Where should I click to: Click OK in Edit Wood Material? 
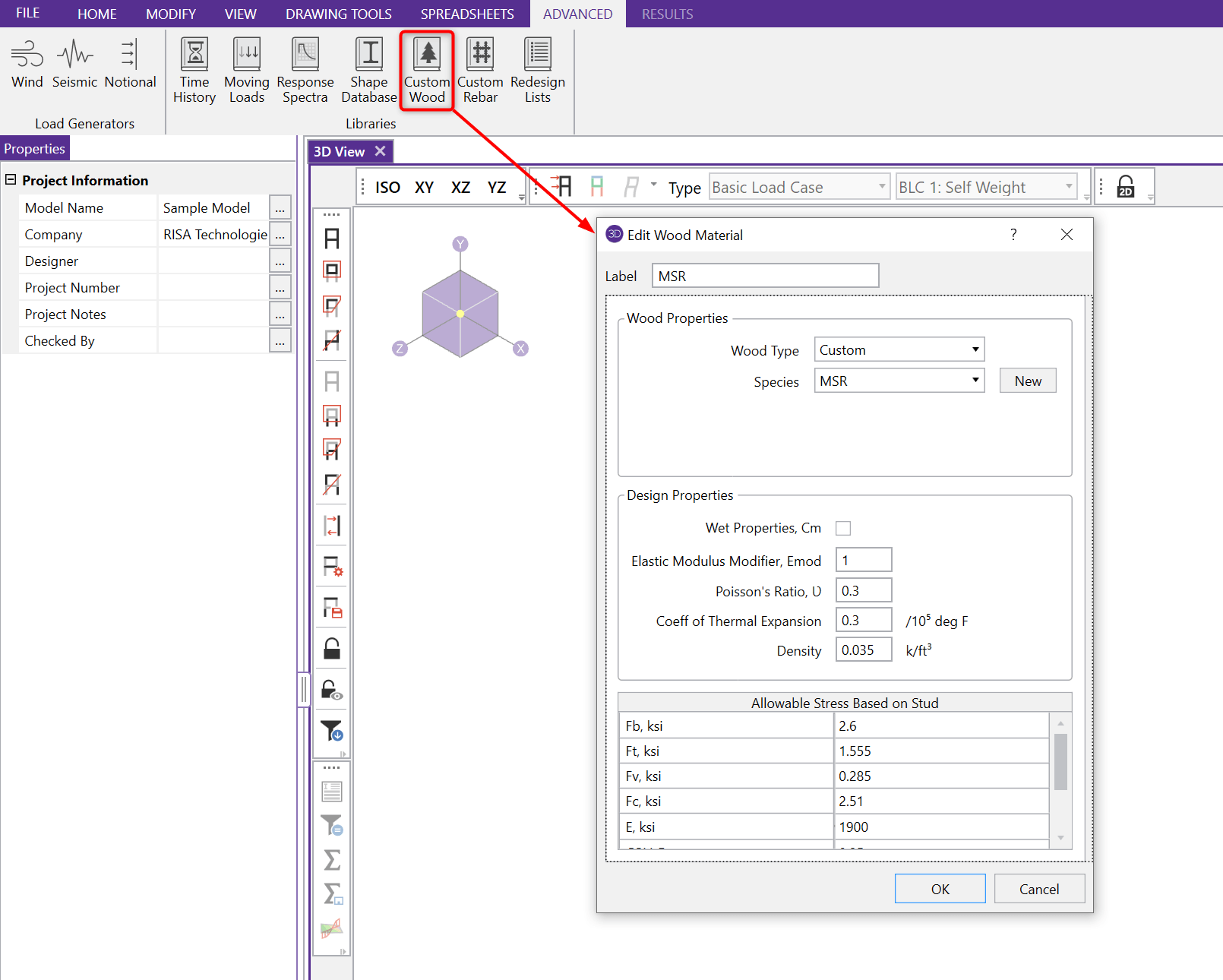pos(940,889)
